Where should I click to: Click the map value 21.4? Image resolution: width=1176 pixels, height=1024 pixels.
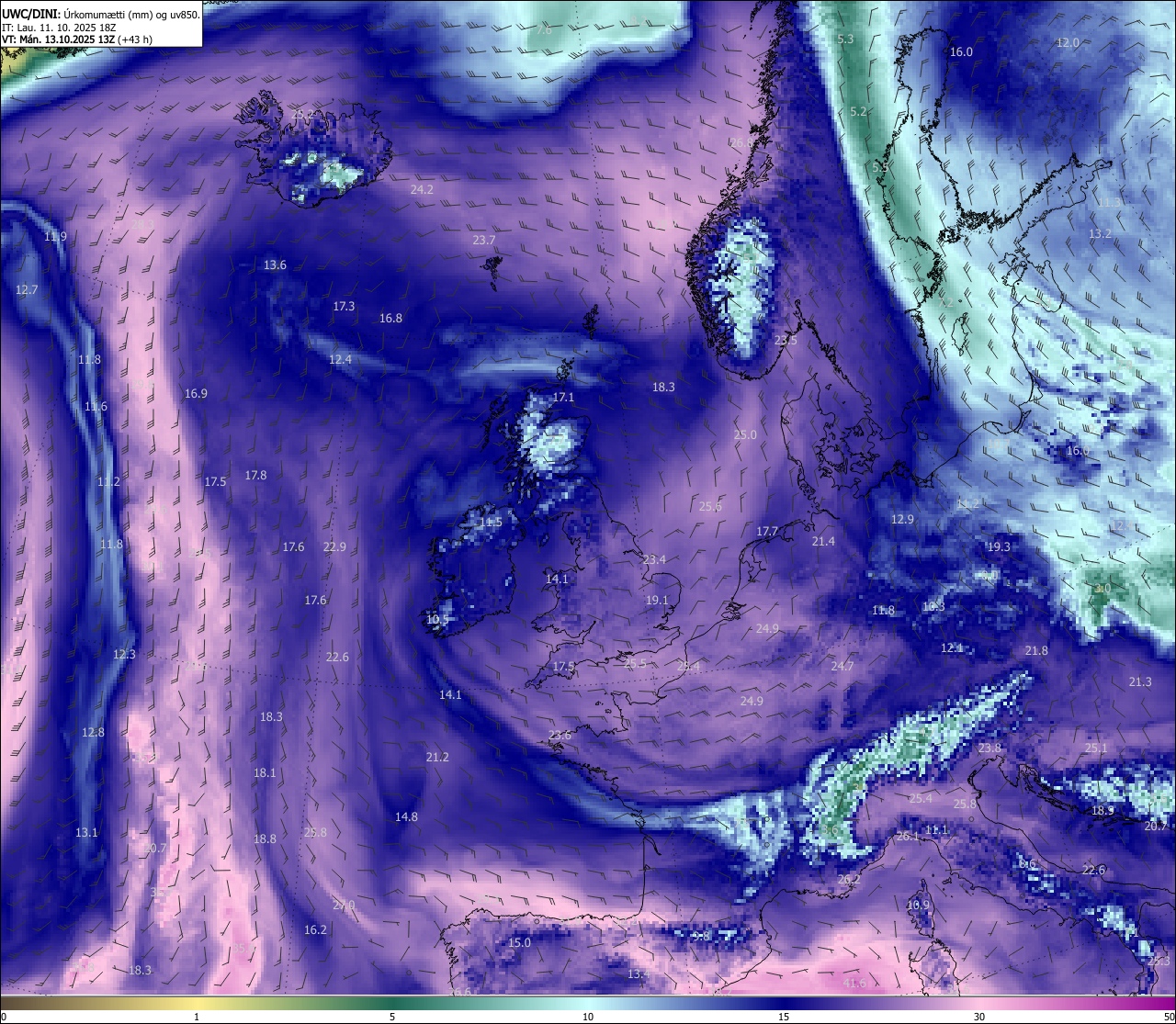coord(823,541)
